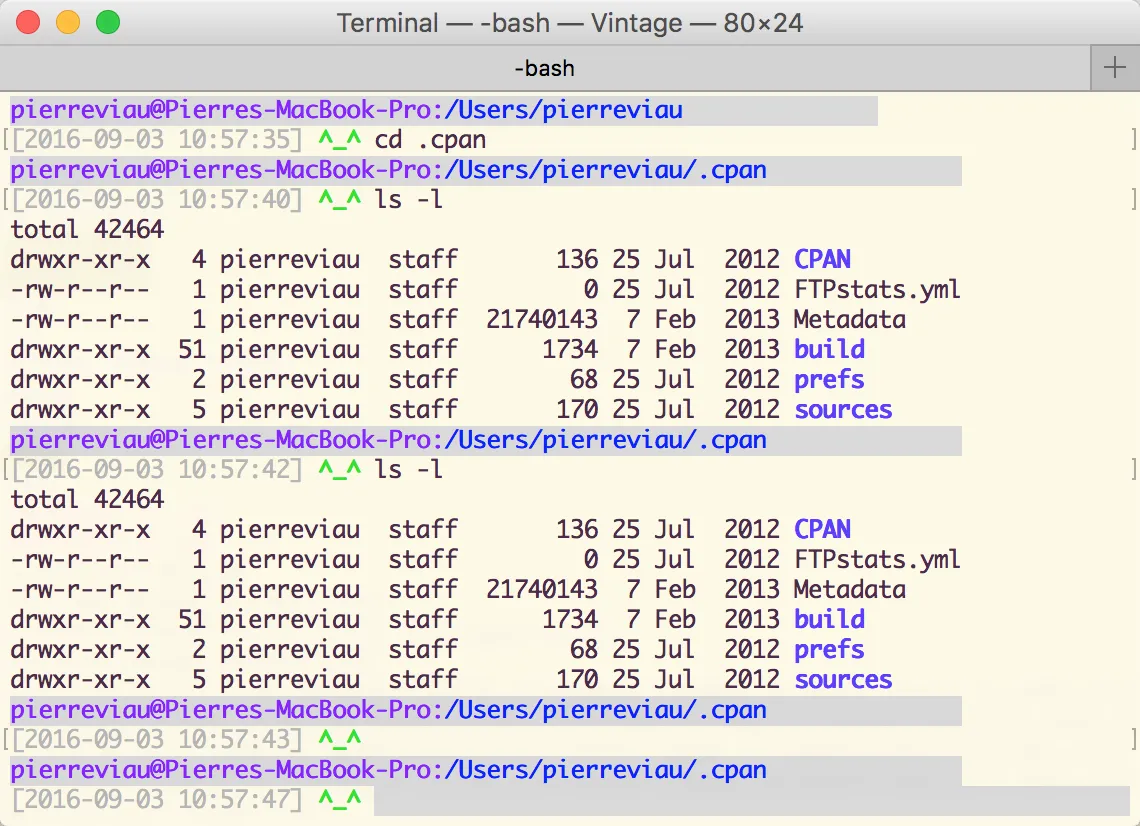Screen dimensions: 1140x826
Task: Click the ^_^ prompt after the 10:57:43 timestamp
Action: [x=340, y=739]
